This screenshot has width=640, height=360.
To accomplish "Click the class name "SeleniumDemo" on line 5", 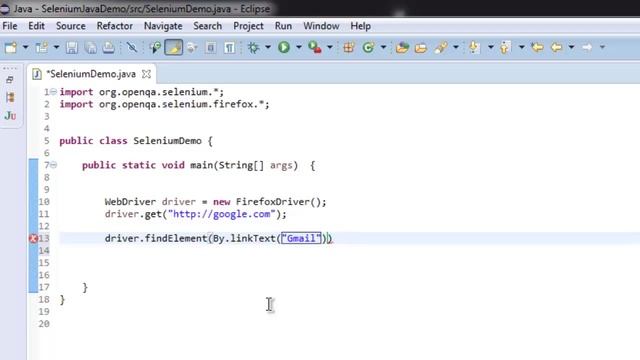I will pyautogui.click(x=167, y=141).
